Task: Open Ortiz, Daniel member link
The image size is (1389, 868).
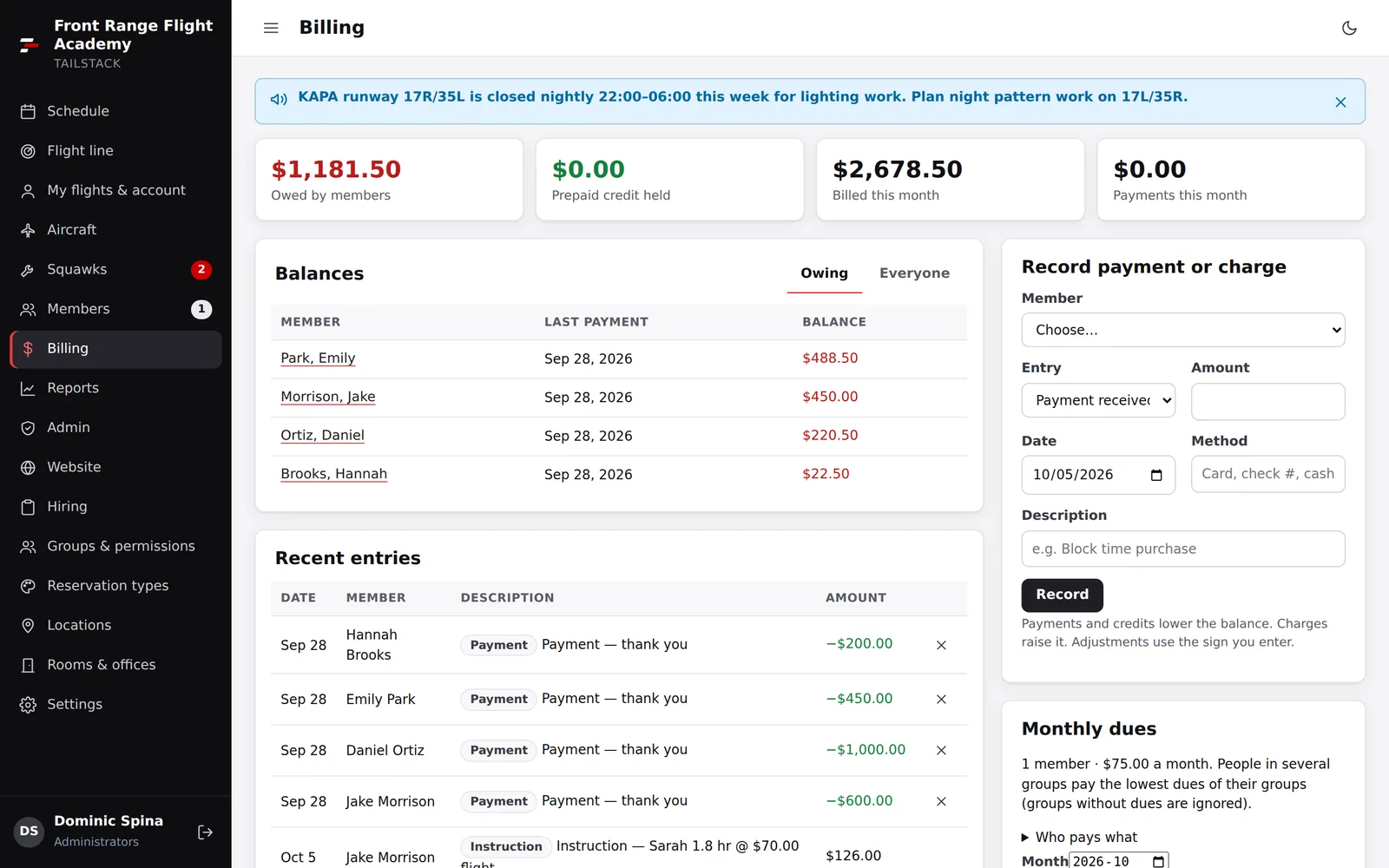Action: (x=322, y=436)
